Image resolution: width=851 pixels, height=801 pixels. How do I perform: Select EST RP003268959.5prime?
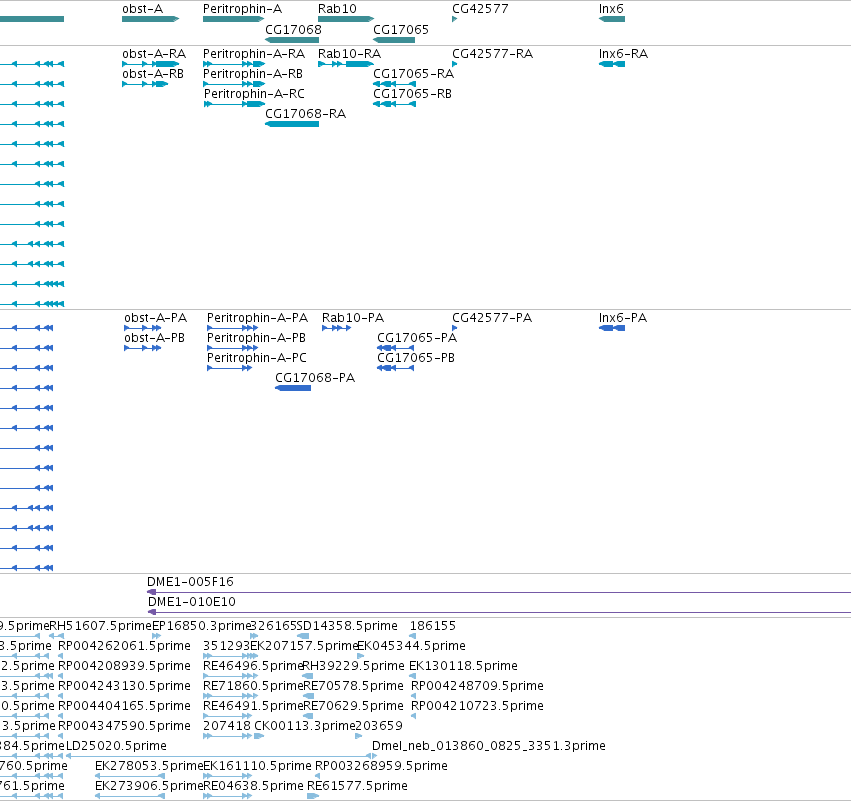[382, 766]
